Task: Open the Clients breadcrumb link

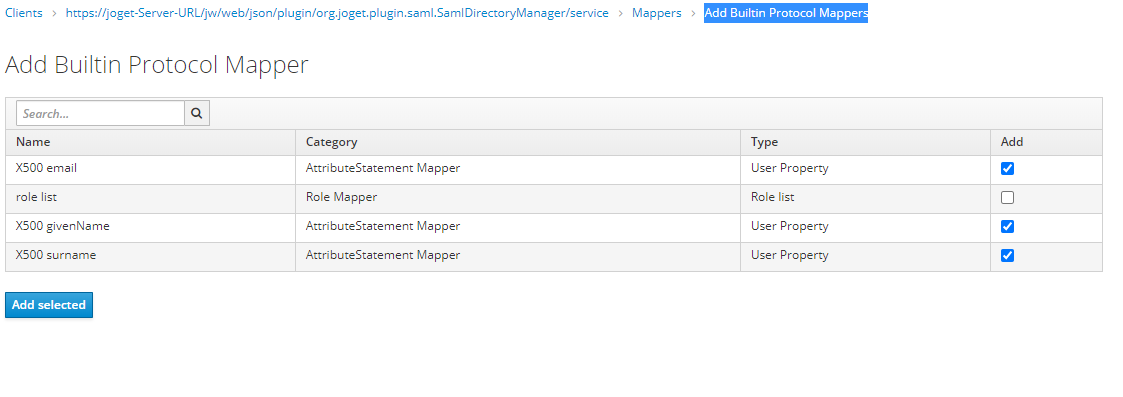Action: pyautogui.click(x=24, y=13)
